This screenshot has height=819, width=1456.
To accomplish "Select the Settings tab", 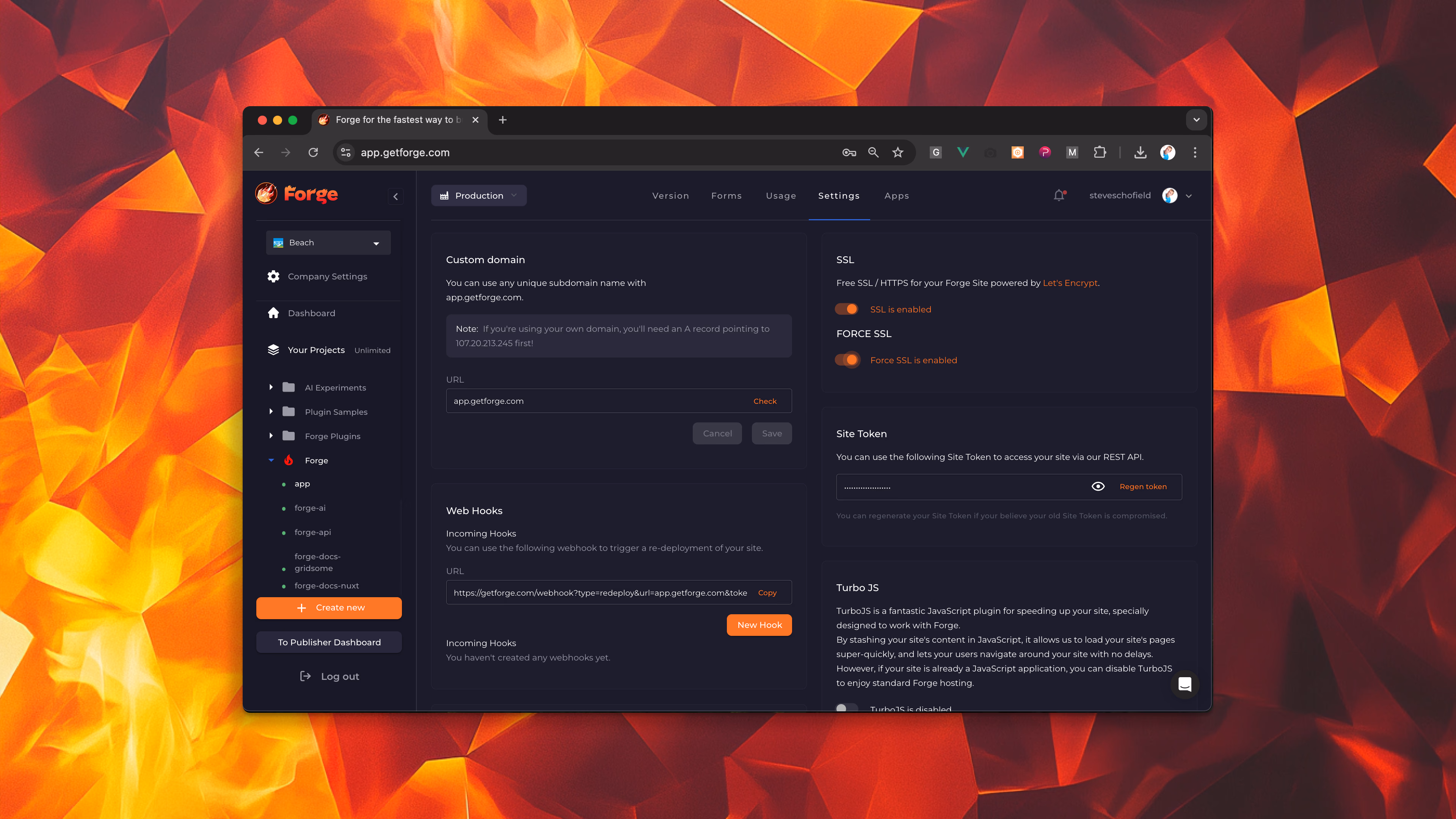I will click(x=839, y=196).
